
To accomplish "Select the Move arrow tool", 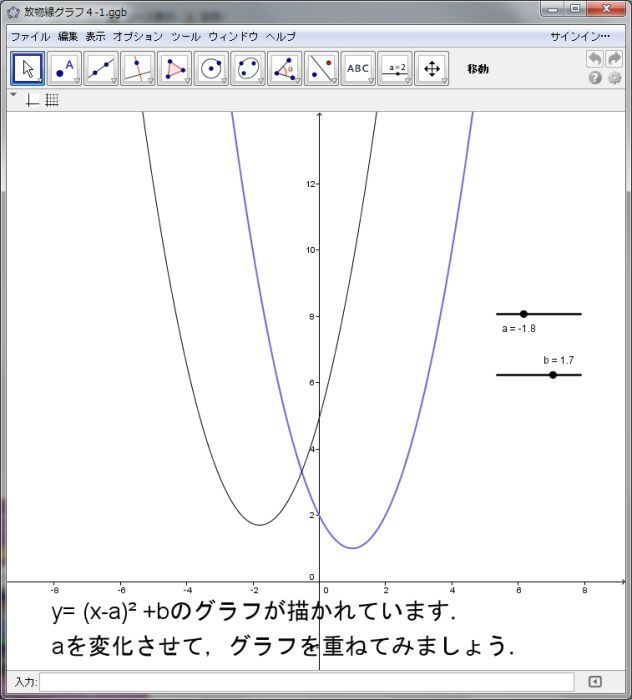I will pyautogui.click(x=28, y=69).
